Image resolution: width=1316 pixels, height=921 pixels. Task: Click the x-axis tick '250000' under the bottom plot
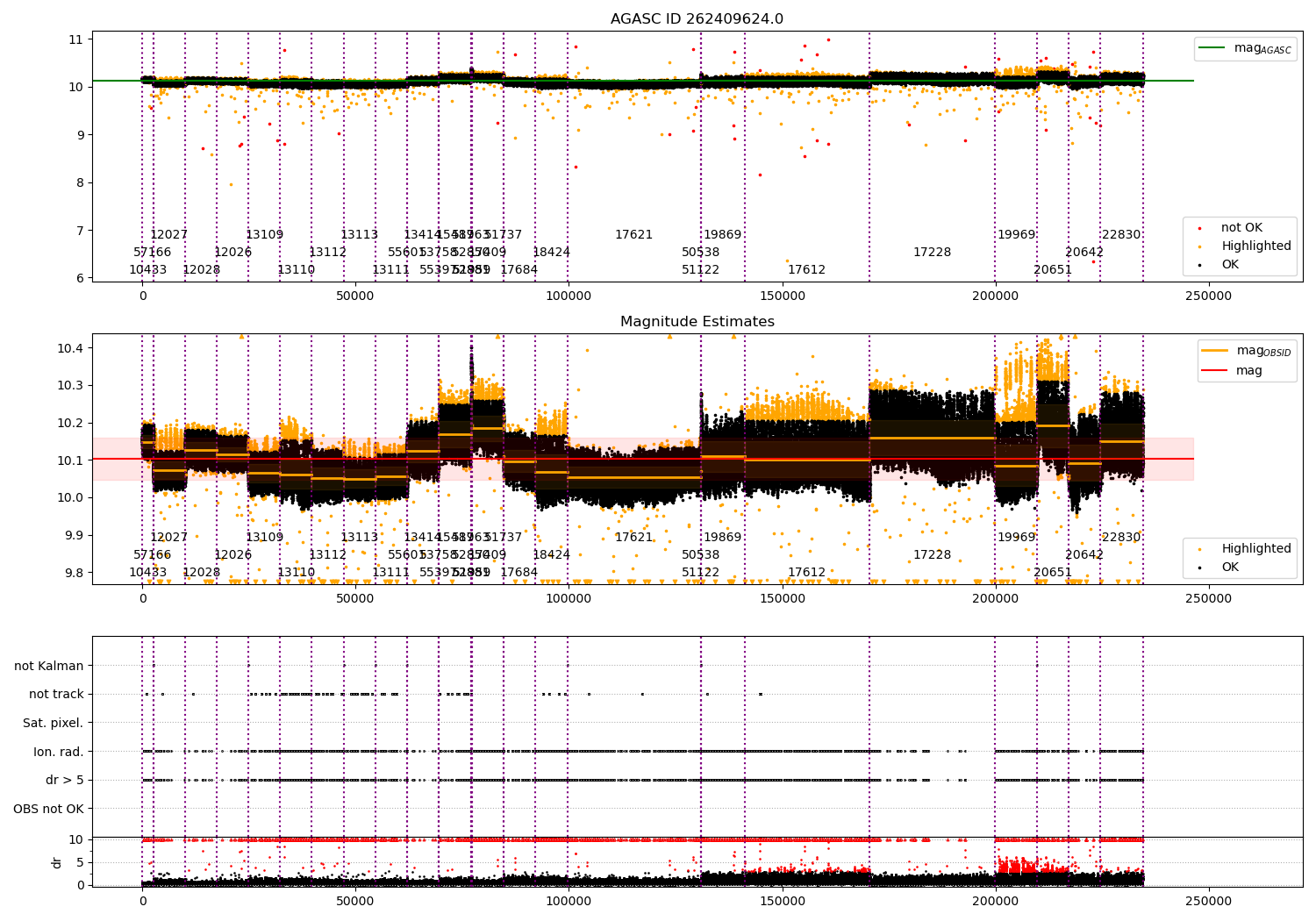pos(1208,902)
